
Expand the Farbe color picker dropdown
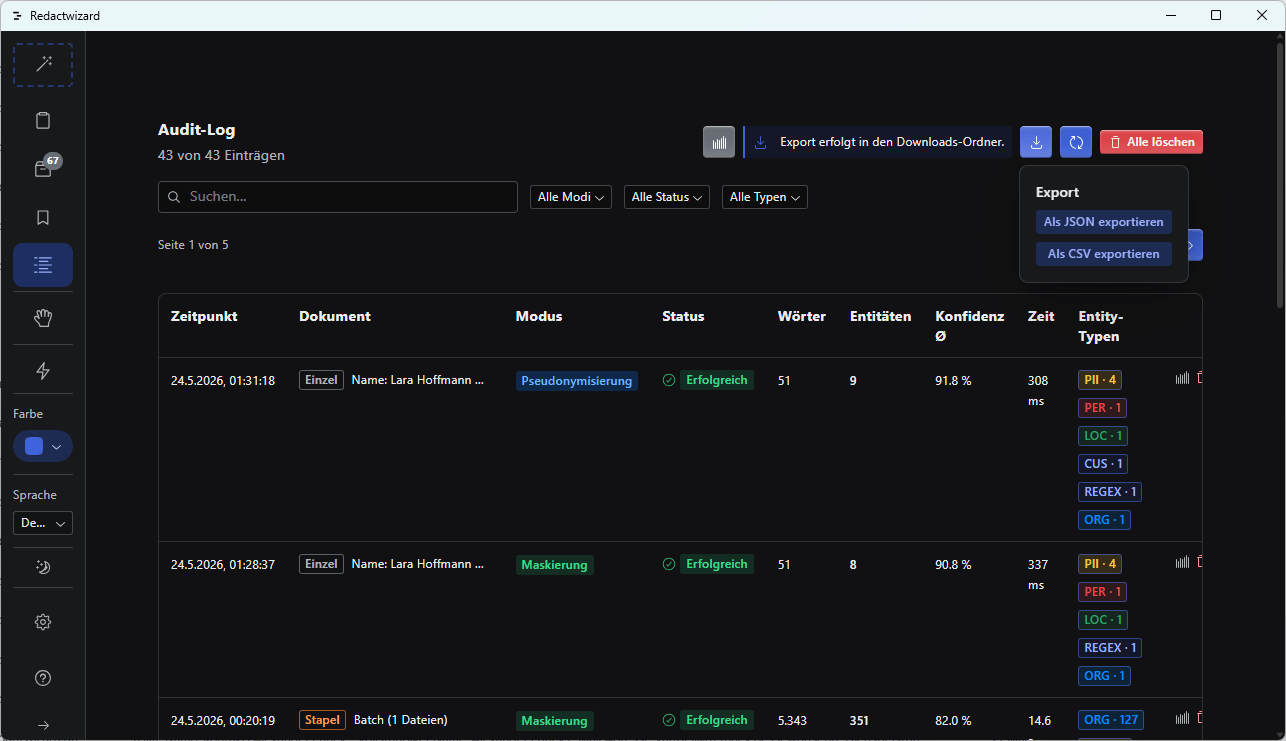43,446
